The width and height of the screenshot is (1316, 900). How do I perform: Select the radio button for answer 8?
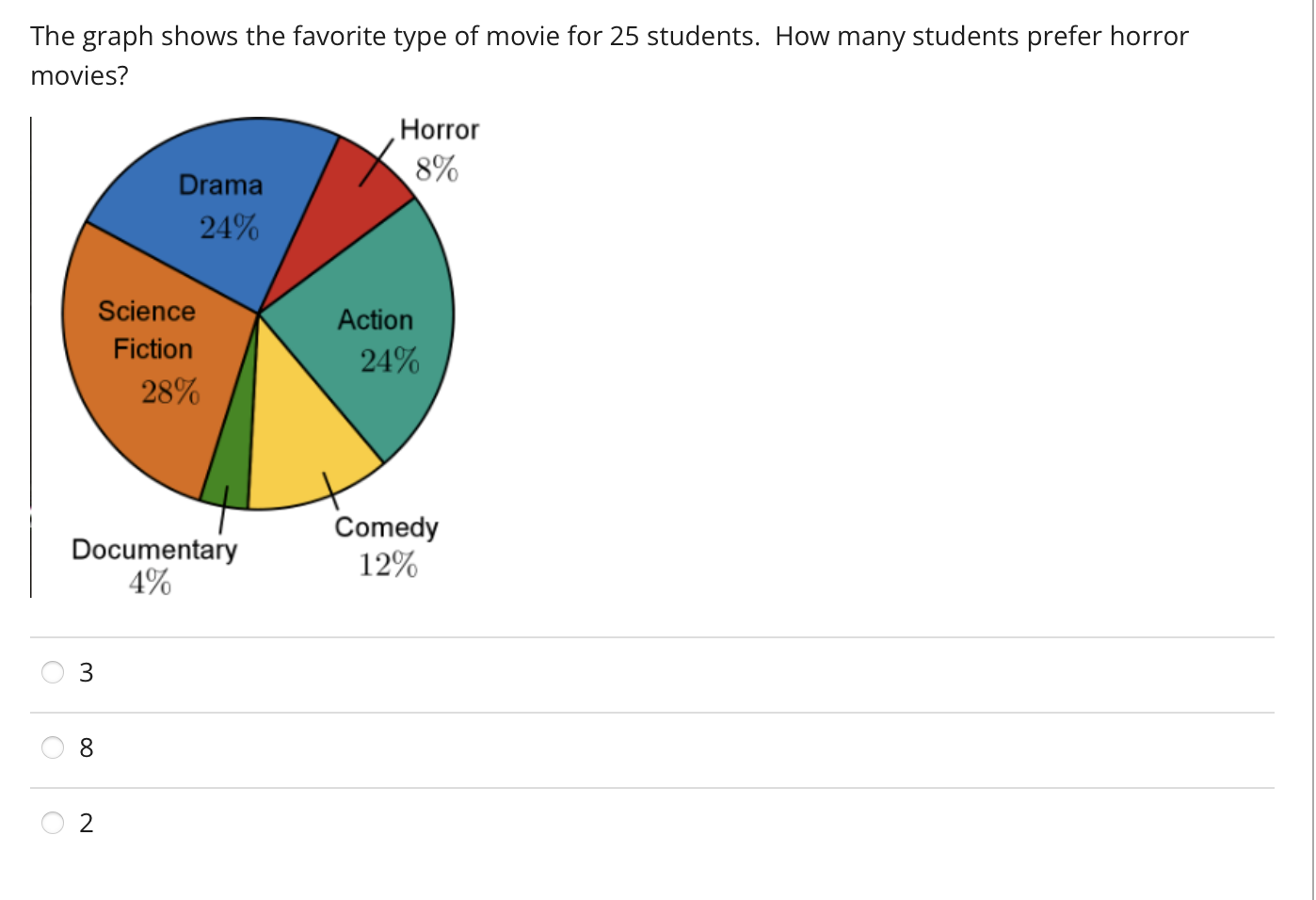53,747
